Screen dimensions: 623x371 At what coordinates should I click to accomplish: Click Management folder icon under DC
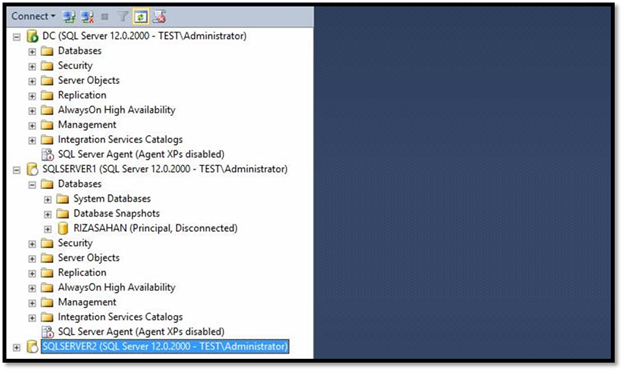(47, 125)
